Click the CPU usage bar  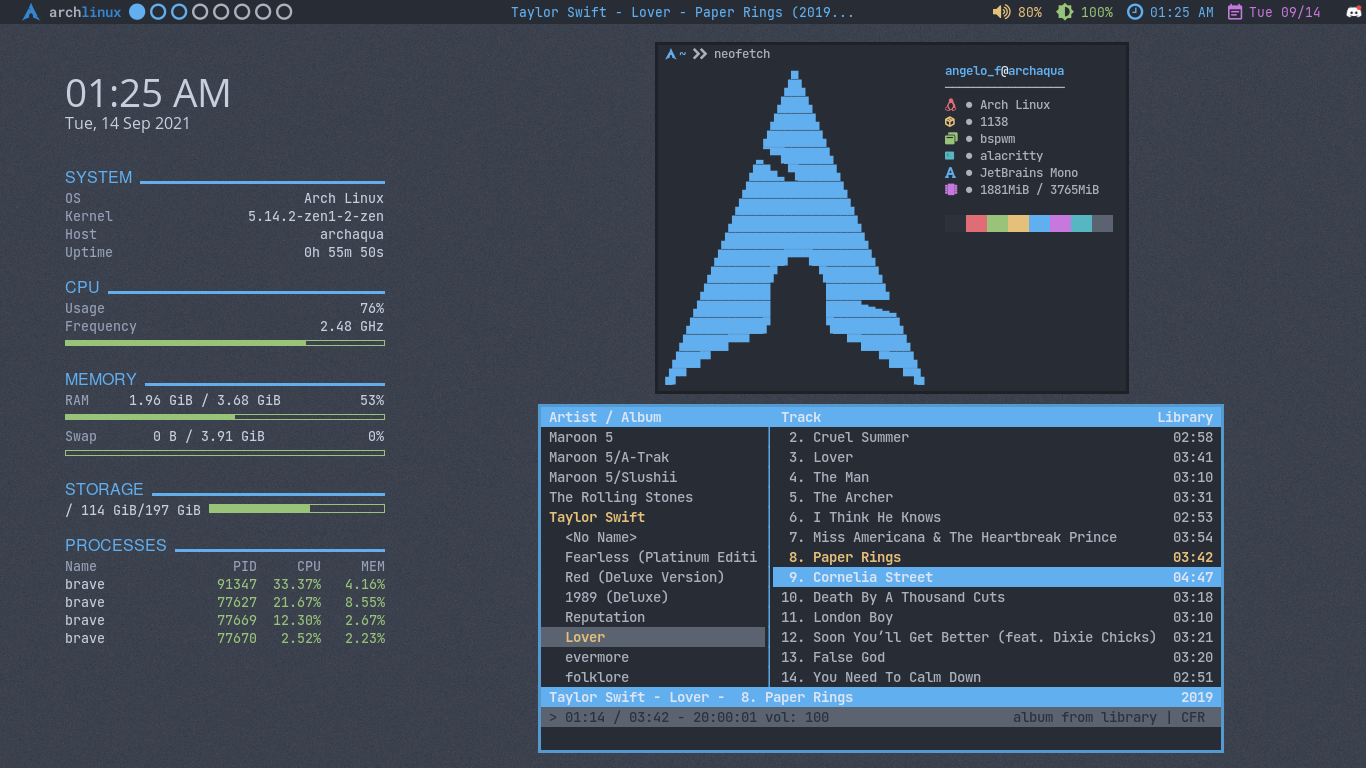[x=225, y=343]
